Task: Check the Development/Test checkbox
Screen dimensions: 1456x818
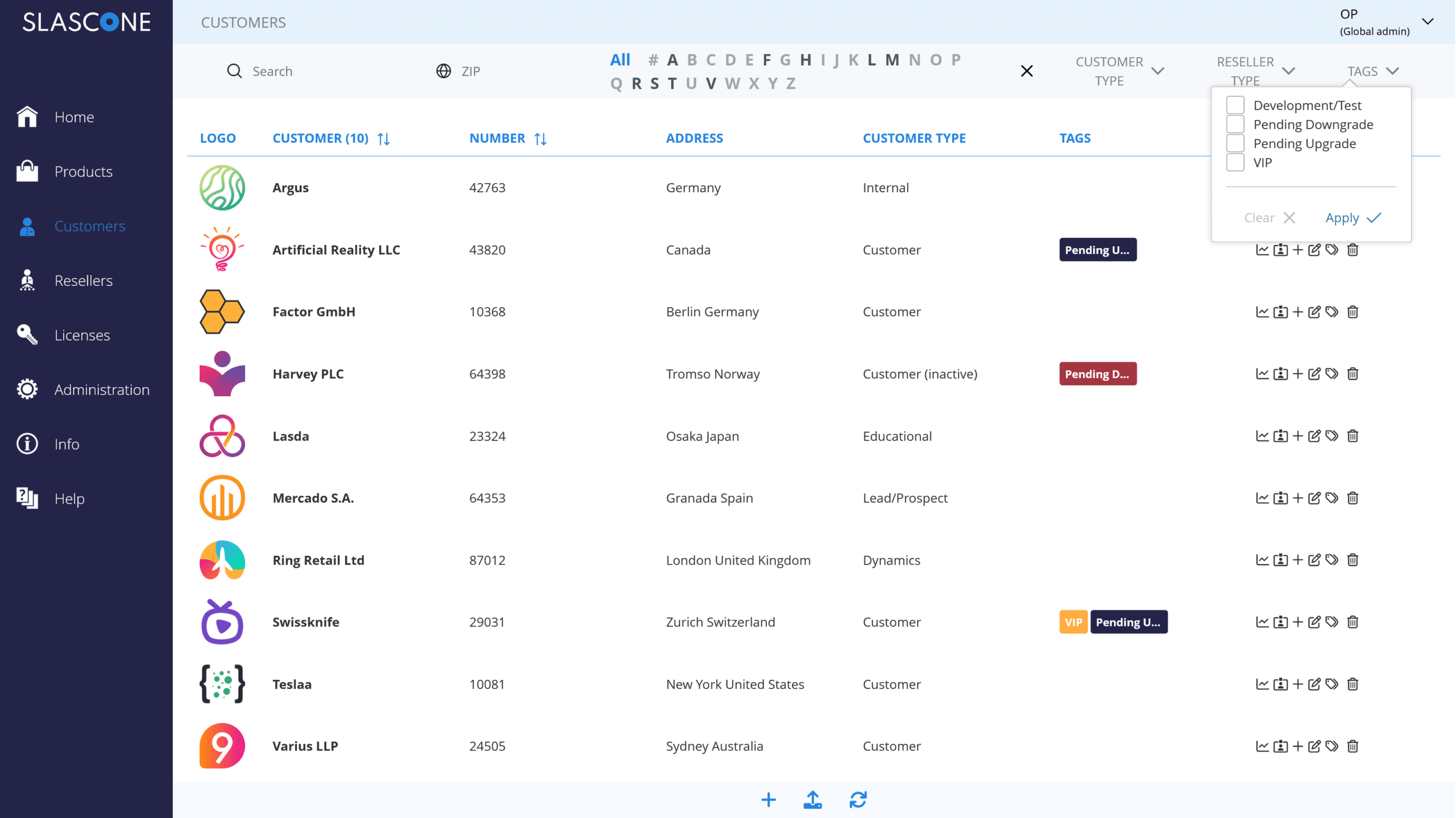Action: click(x=1235, y=105)
